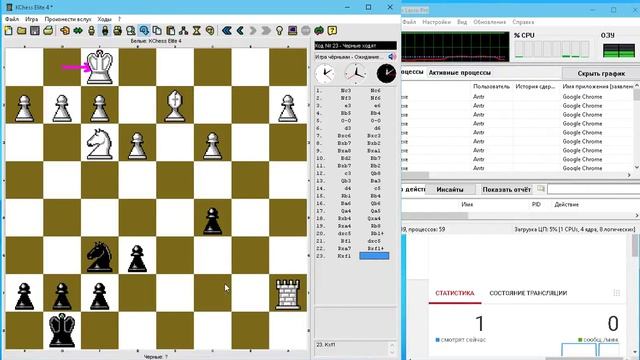
Task: Click the PID column header
Action: [536, 204]
